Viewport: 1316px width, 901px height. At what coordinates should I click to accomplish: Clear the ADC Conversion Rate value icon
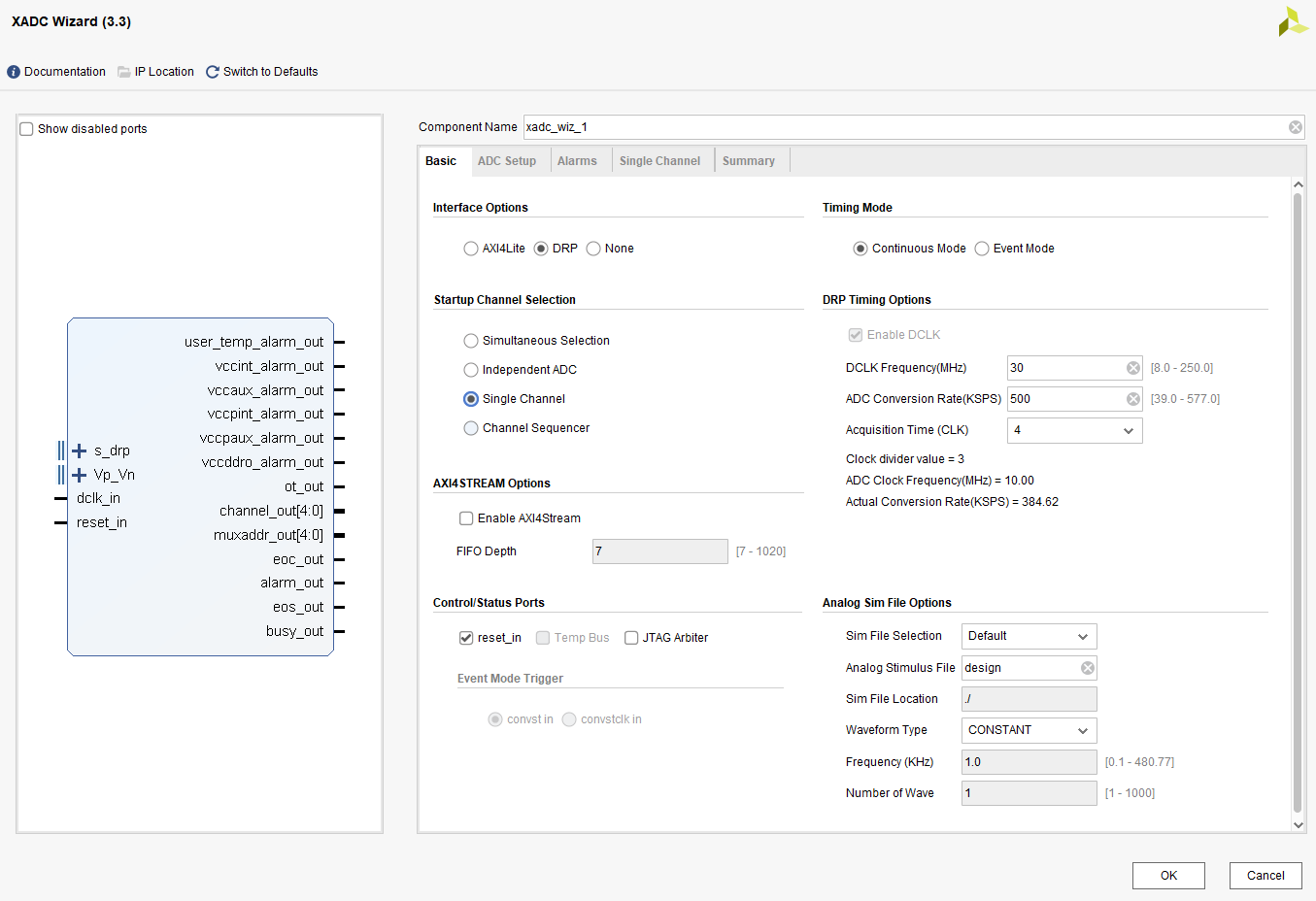[1132, 399]
